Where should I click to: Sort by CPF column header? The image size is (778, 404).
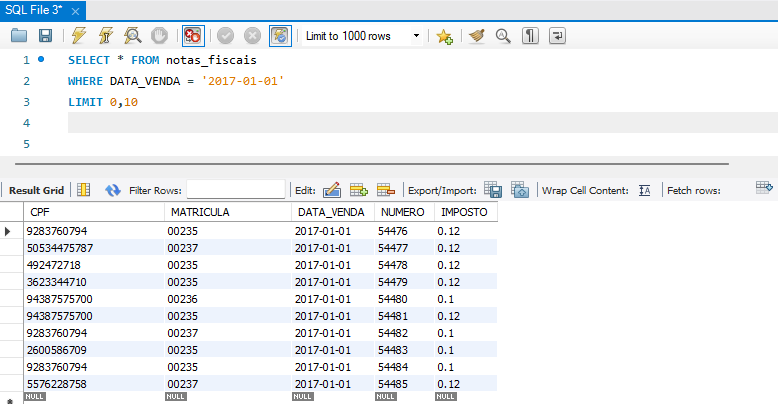tap(94, 212)
